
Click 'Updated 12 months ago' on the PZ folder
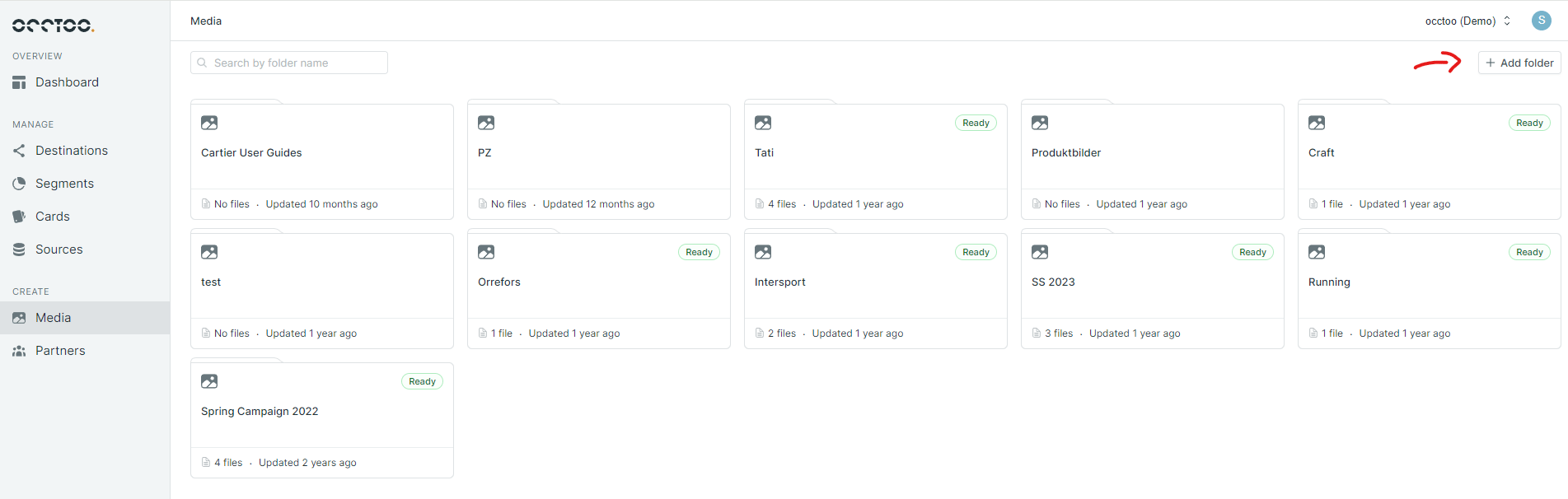point(598,204)
